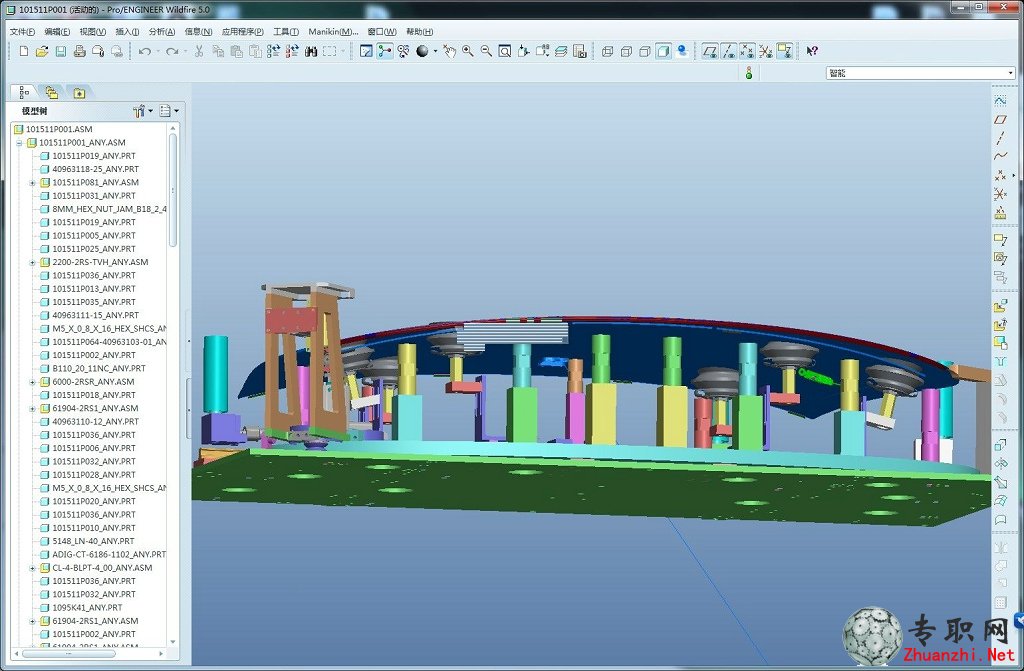Click the datum plane tool in the right toolbar

pos(1000,120)
